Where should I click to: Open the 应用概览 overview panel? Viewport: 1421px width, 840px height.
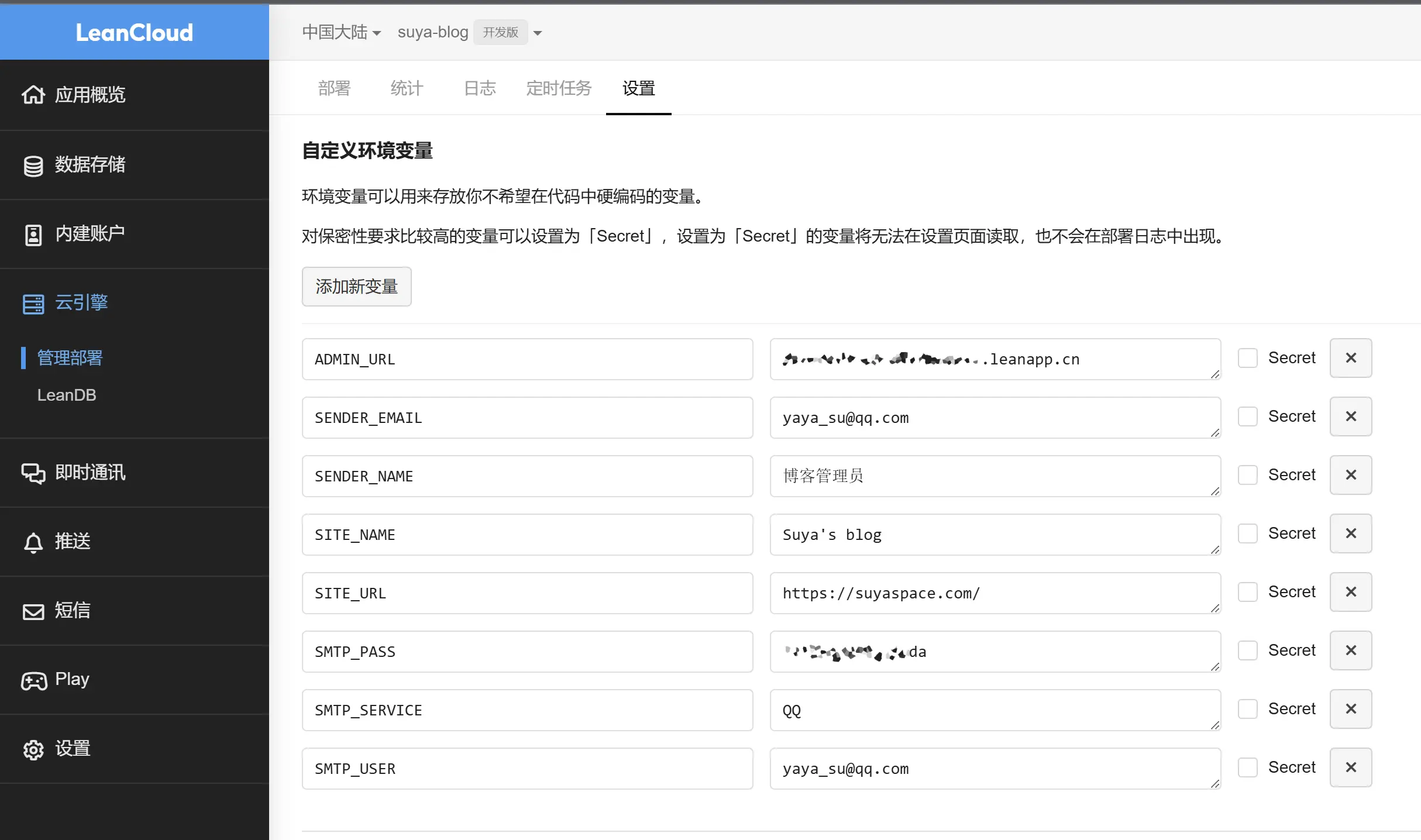click(x=90, y=94)
